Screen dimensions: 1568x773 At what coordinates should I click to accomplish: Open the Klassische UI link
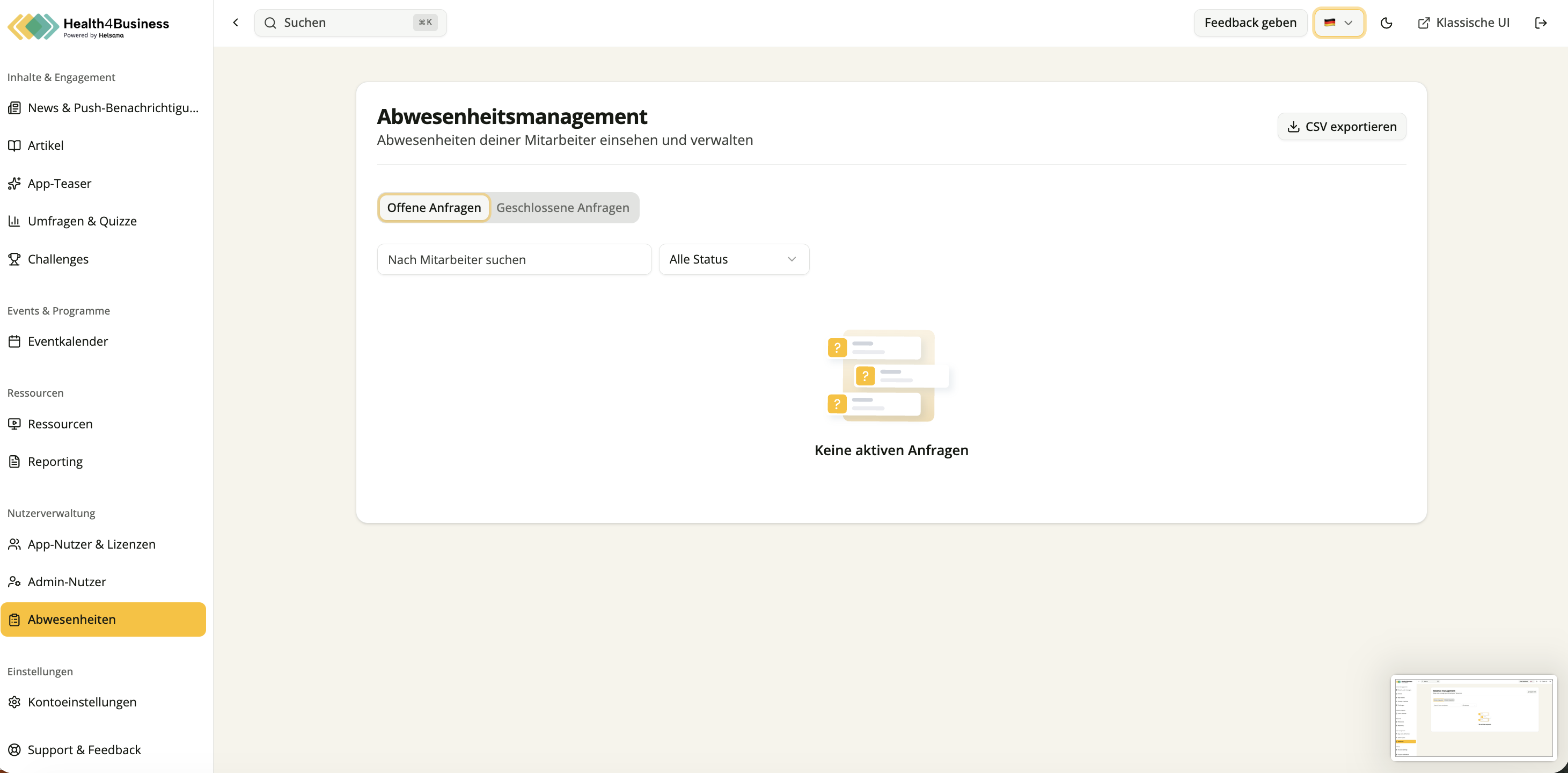coord(1463,23)
